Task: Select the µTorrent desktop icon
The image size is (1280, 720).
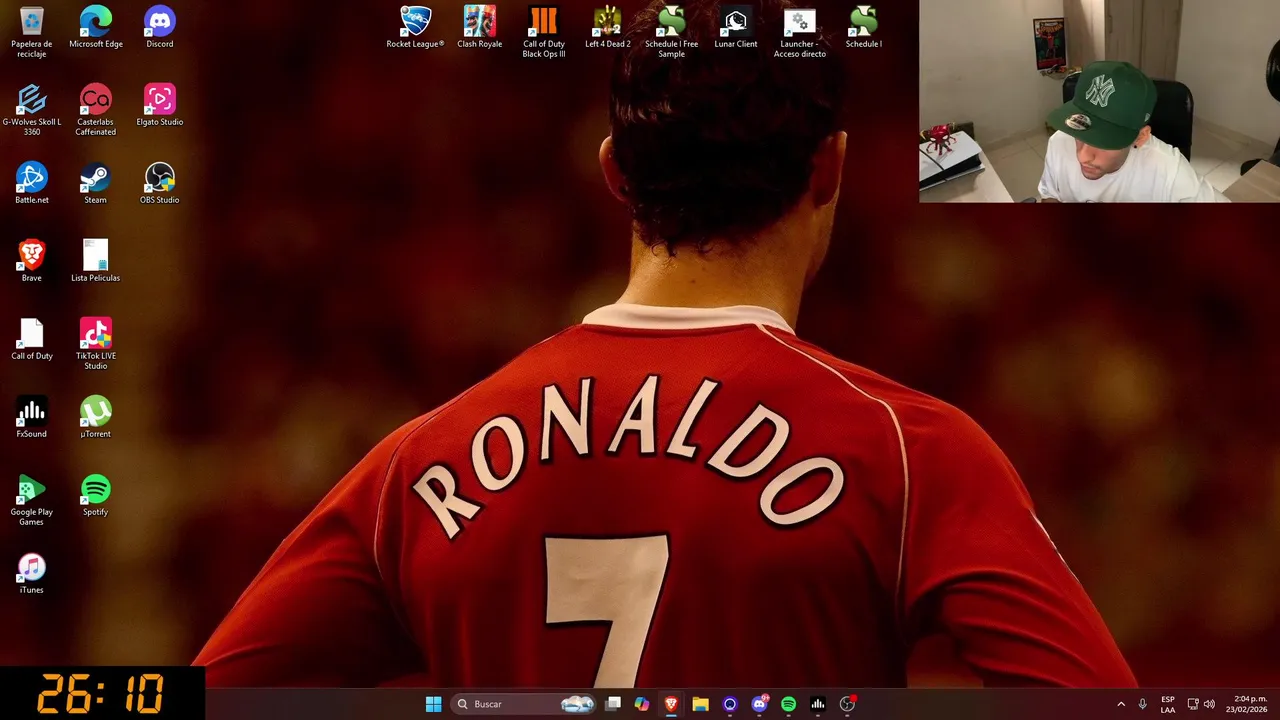Action: pyautogui.click(x=95, y=417)
